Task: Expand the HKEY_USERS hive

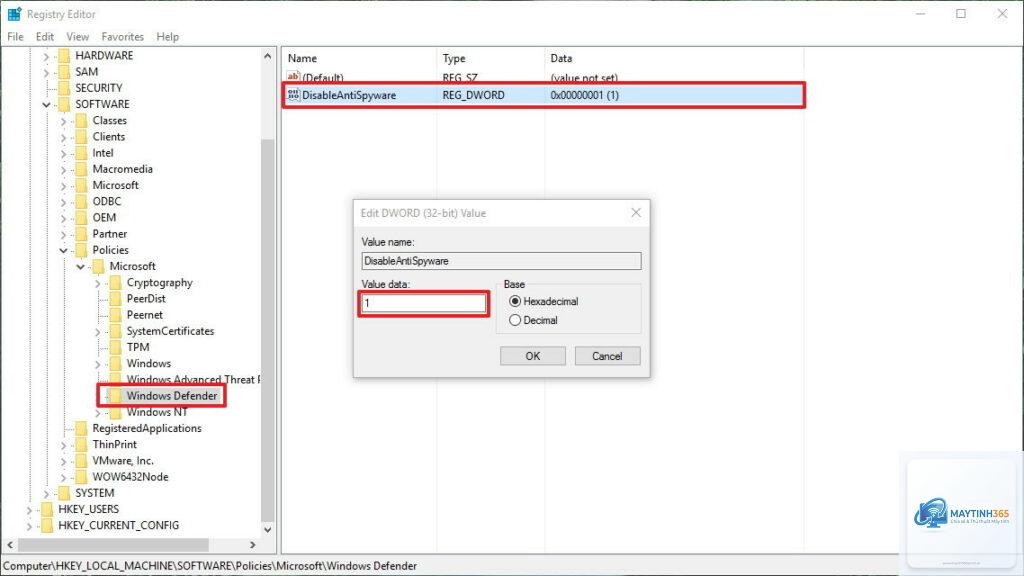Action: (29, 509)
